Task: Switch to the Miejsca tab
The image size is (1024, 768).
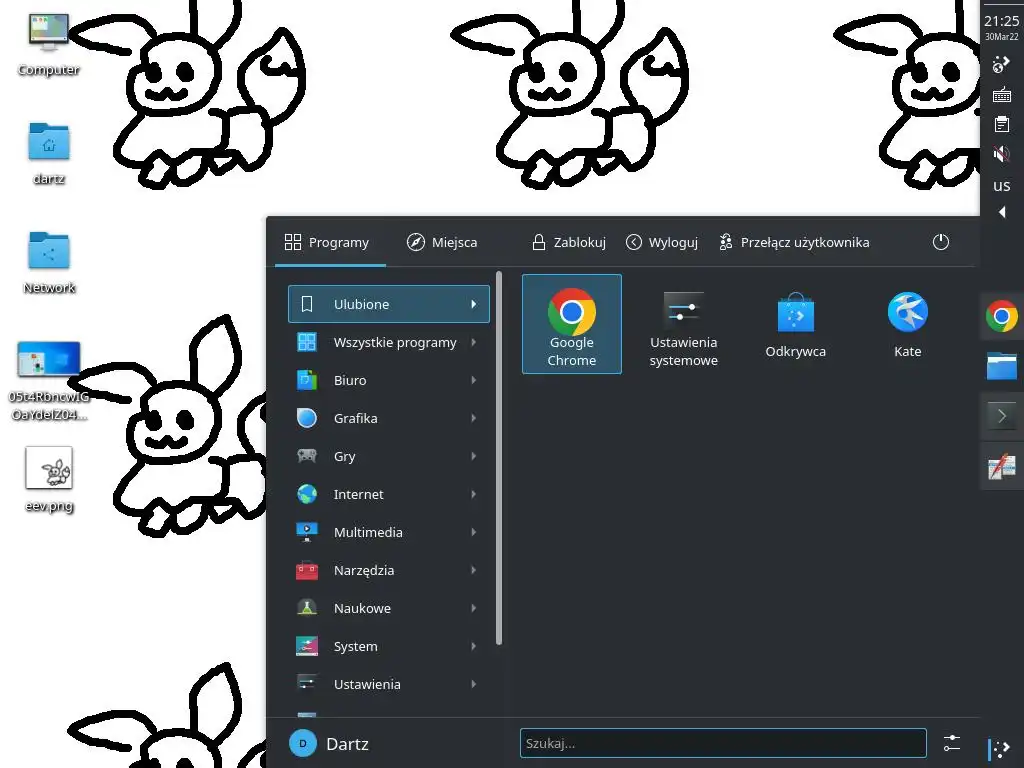Action: pyautogui.click(x=442, y=242)
